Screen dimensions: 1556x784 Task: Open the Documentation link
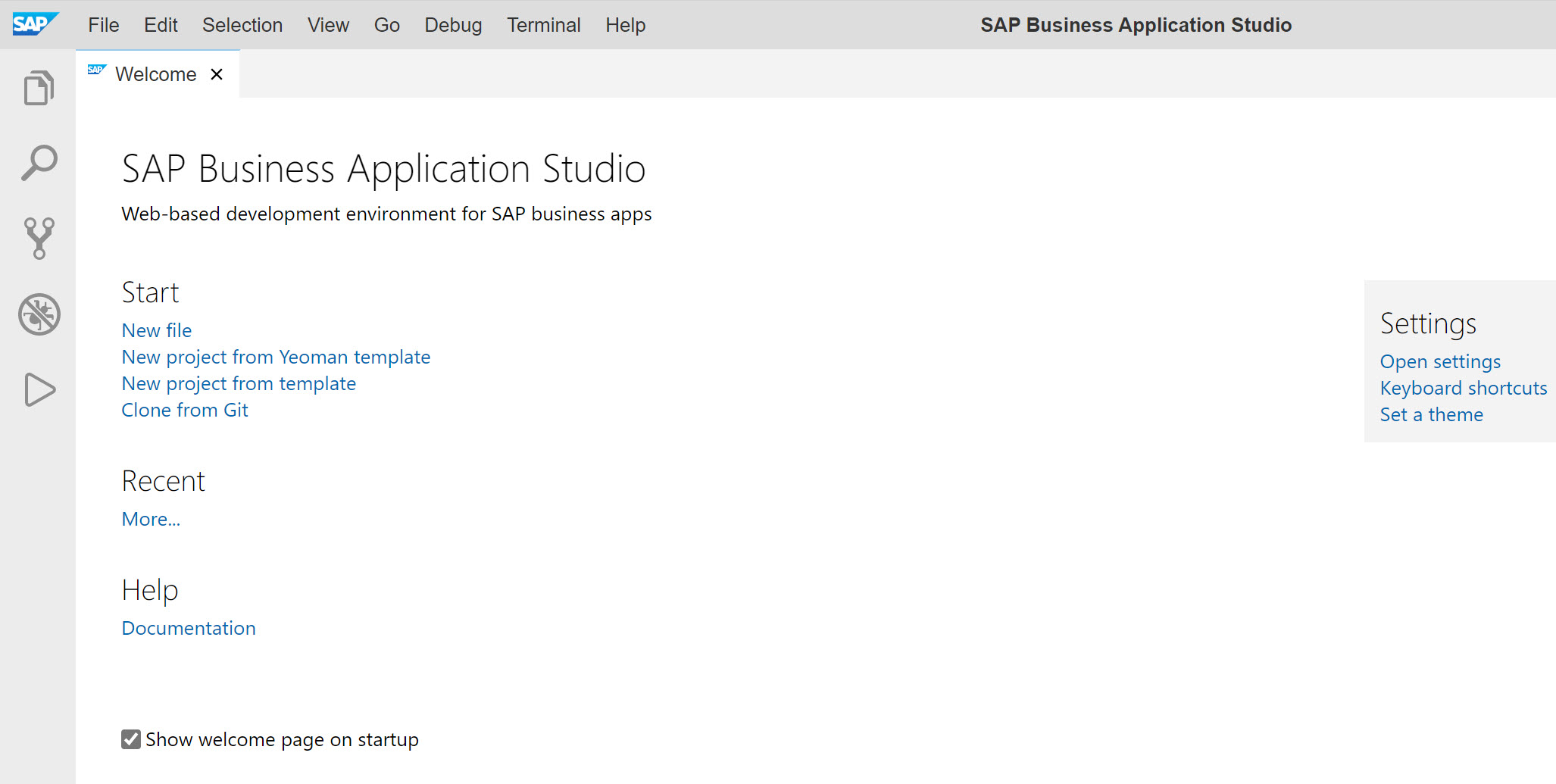pyautogui.click(x=189, y=628)
